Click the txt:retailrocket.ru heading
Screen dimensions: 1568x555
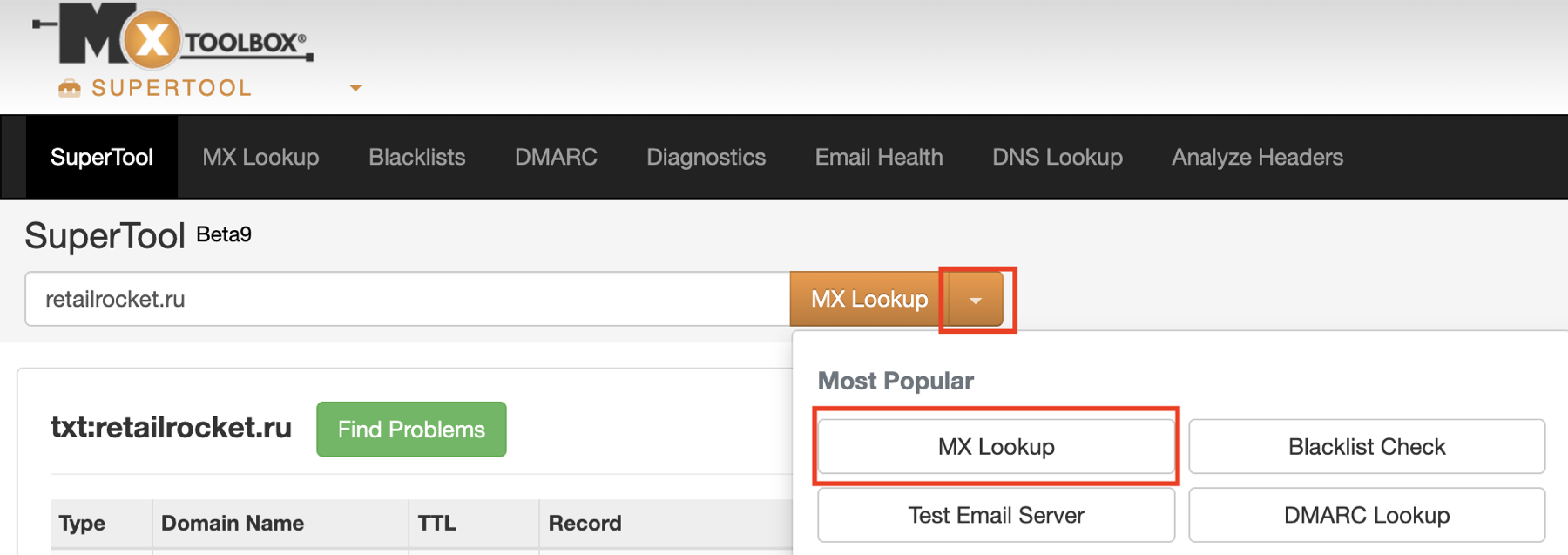click(171, 427)
